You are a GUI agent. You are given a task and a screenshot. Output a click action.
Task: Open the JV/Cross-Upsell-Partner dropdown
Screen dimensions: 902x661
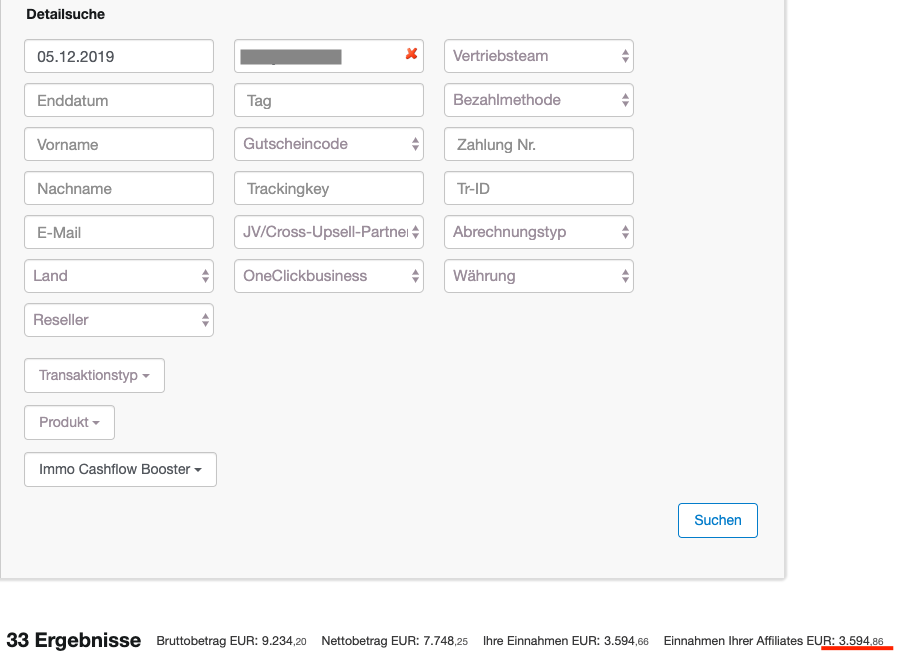tap(328, 232)
